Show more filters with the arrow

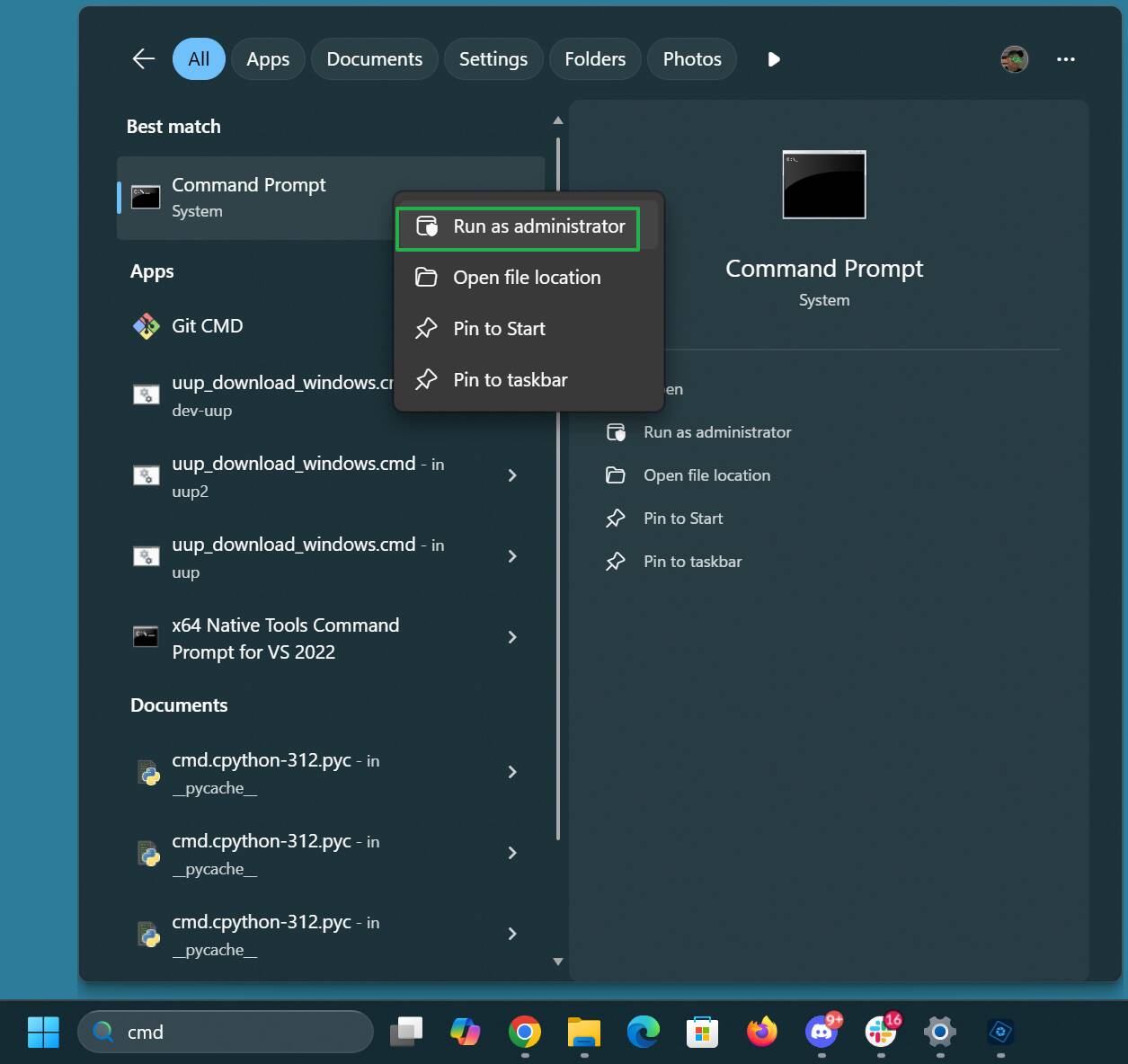774,59
